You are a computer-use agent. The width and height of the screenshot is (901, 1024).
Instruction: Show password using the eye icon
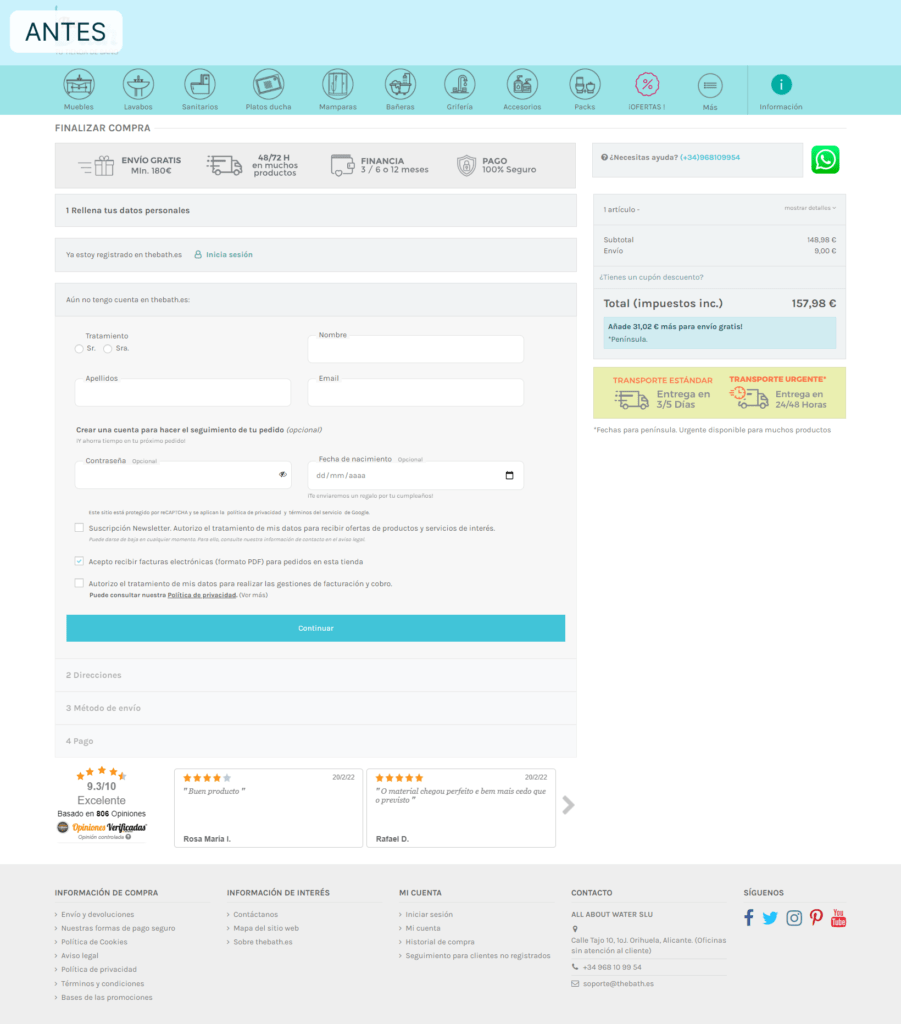coord(283,475)
